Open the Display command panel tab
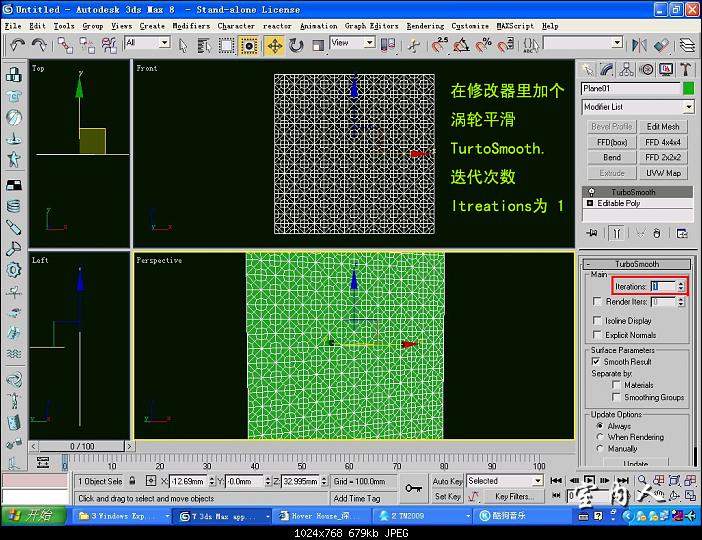The height and width of the screenshot is (540, 702). click(667, 69)
